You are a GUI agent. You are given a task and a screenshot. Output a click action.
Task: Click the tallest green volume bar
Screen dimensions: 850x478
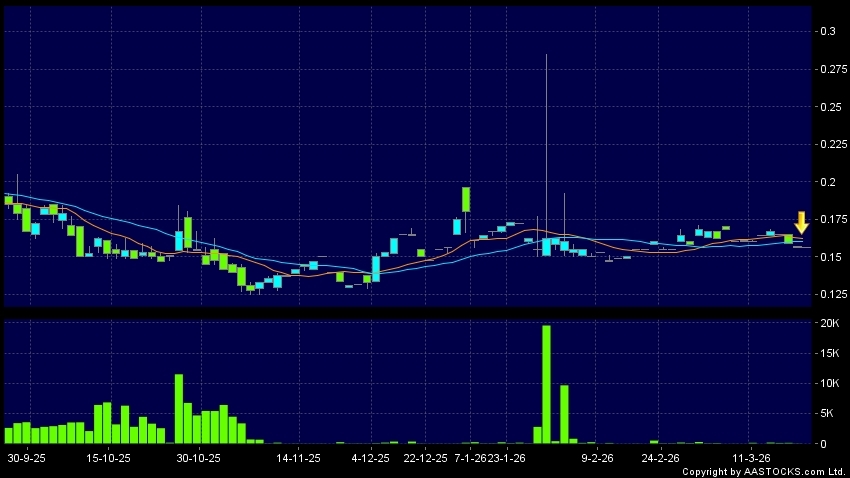(x=546, y=384)
